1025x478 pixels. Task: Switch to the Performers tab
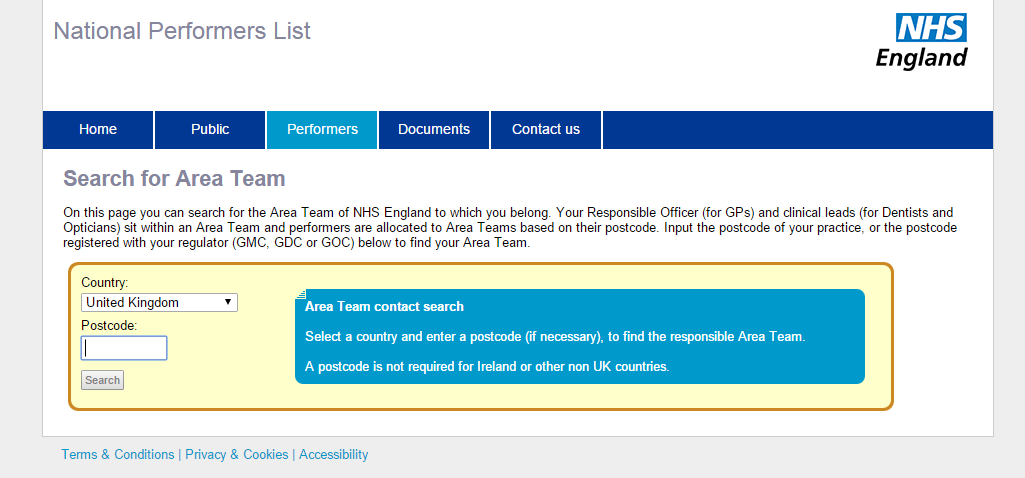pos(322,129)
